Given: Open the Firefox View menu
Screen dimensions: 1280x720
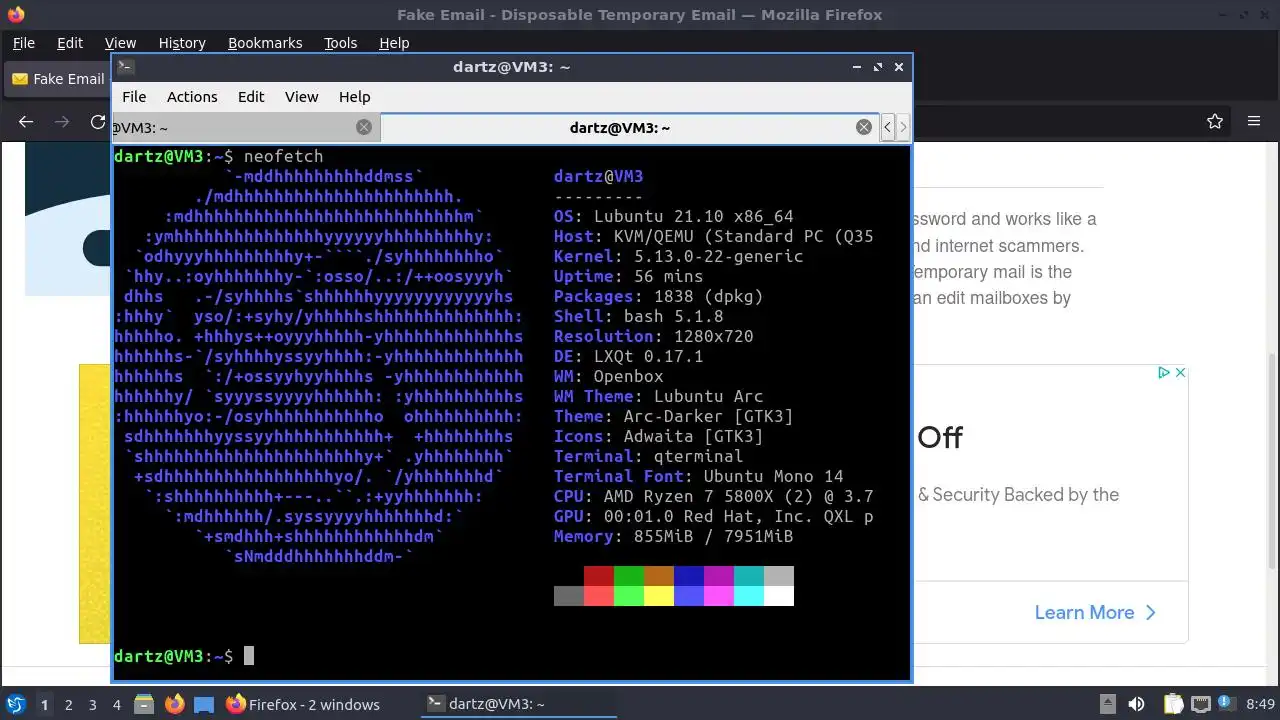Looking at the screenshot, I should [x=120, y=43].
